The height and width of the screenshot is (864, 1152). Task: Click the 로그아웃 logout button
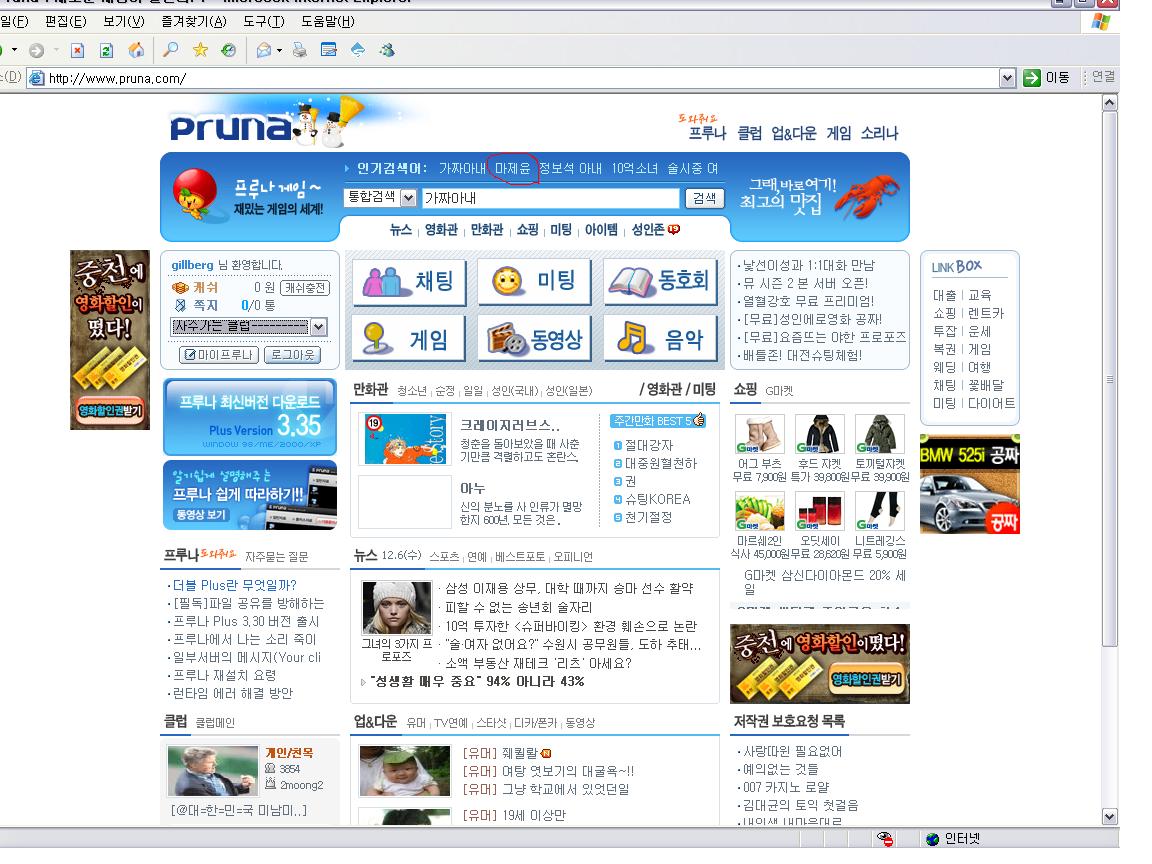click(x=292, y=355)
